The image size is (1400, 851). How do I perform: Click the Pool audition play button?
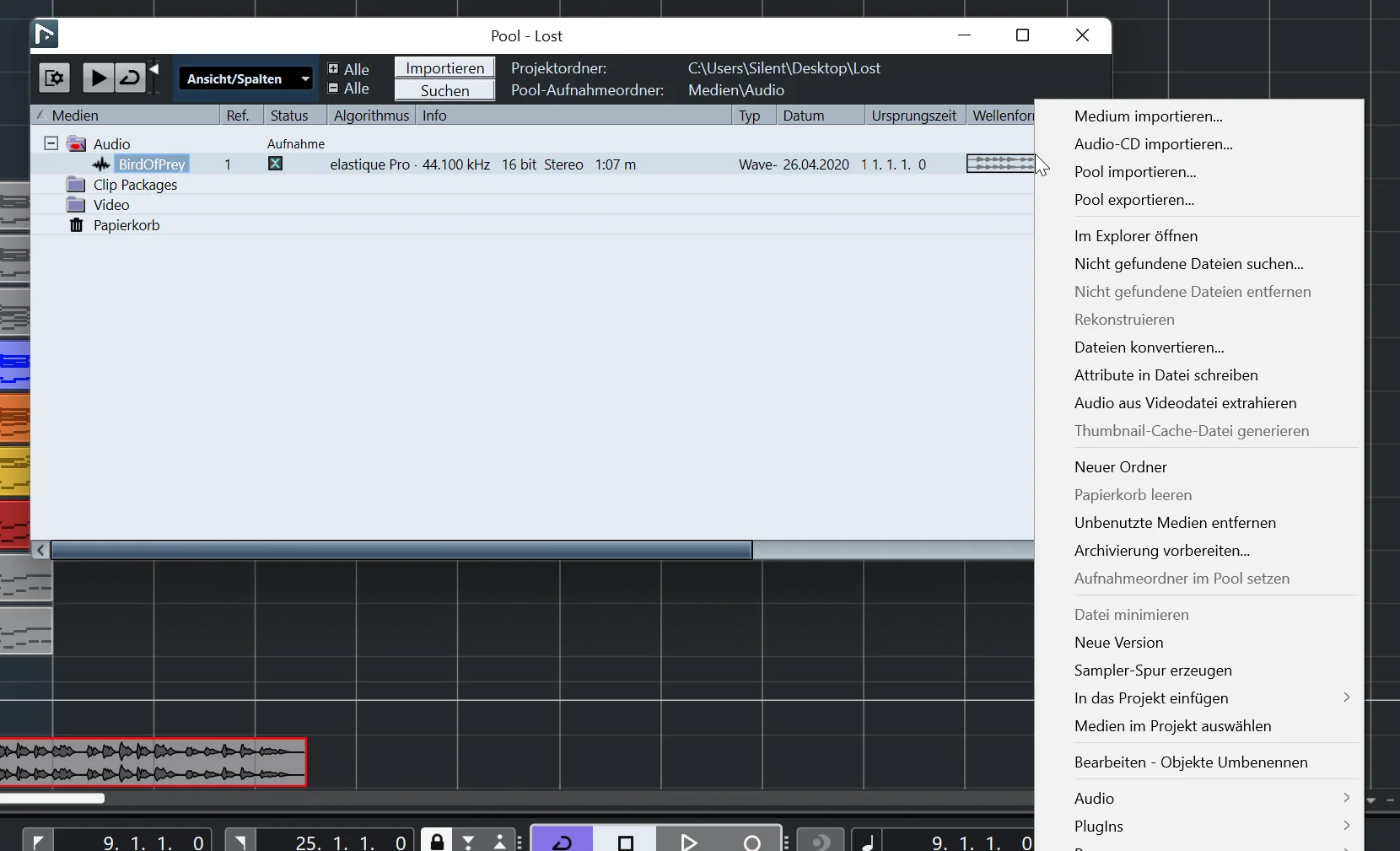tap(98, 78)
